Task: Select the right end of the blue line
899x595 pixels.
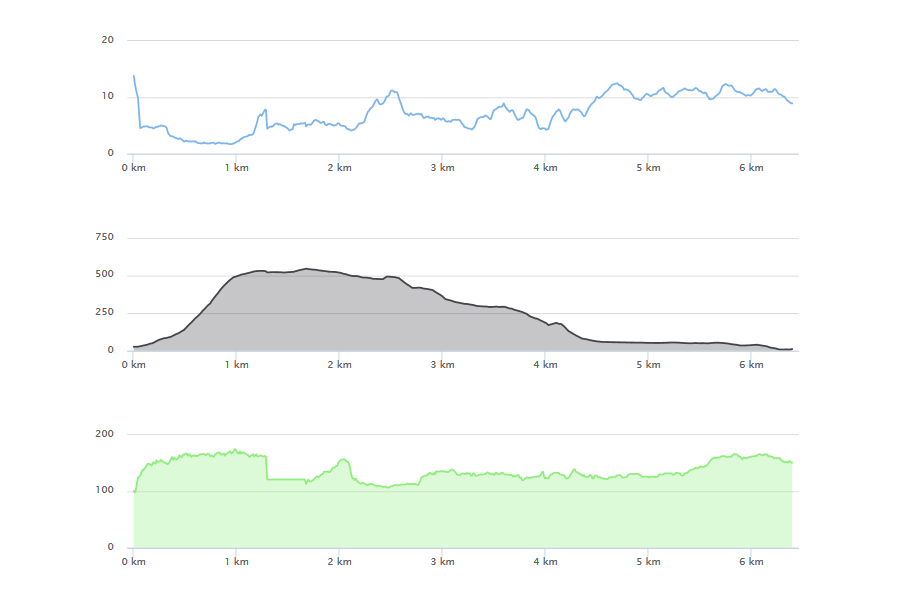Action: click(x=792, y=104)
